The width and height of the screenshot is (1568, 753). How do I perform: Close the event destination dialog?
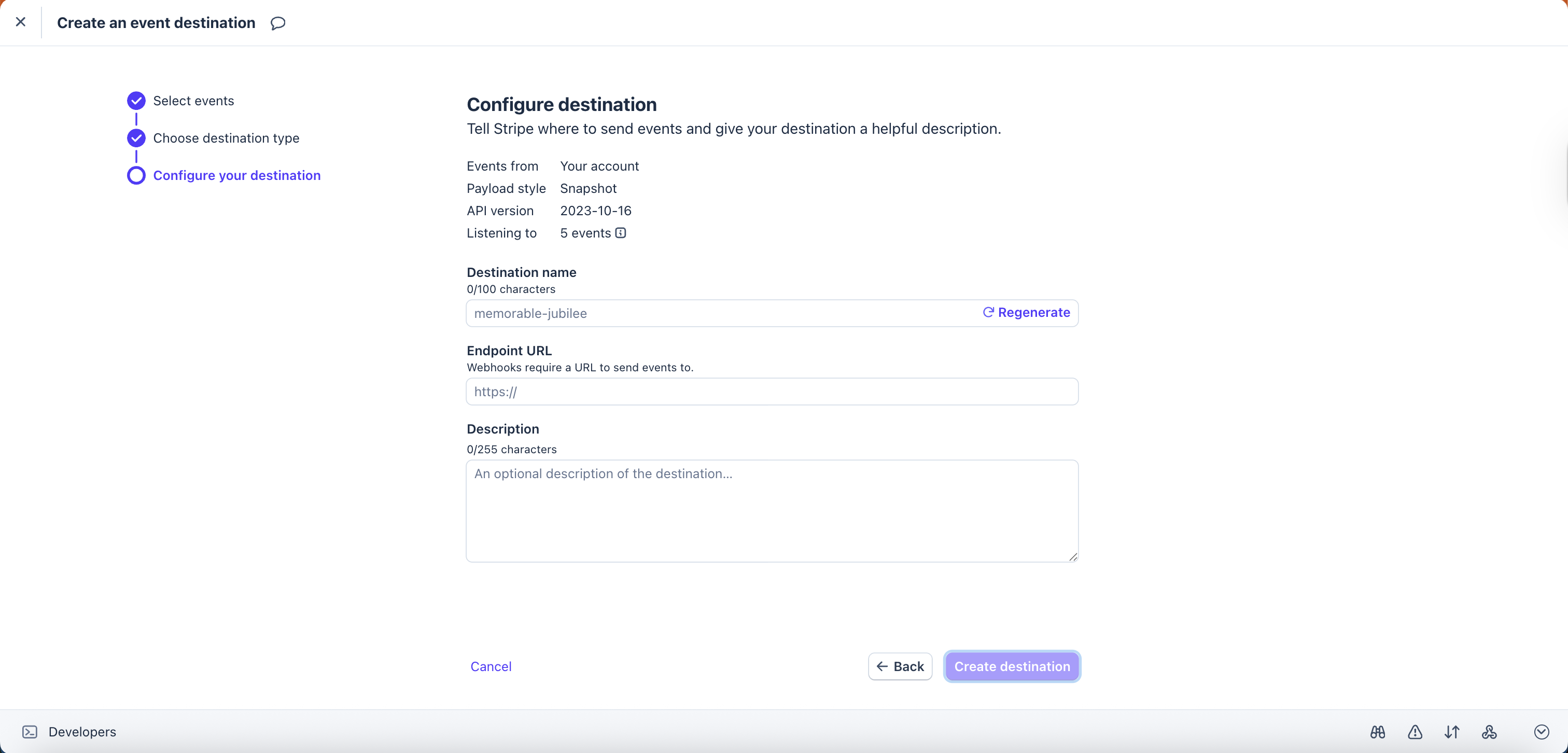tap(21, 22)
